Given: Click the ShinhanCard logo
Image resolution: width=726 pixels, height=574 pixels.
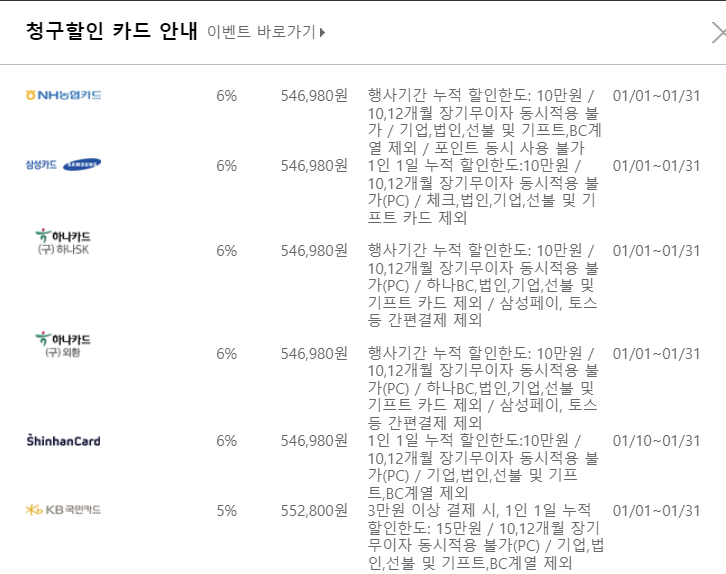Looking at the screenshot, I should (x=63, y=440).
